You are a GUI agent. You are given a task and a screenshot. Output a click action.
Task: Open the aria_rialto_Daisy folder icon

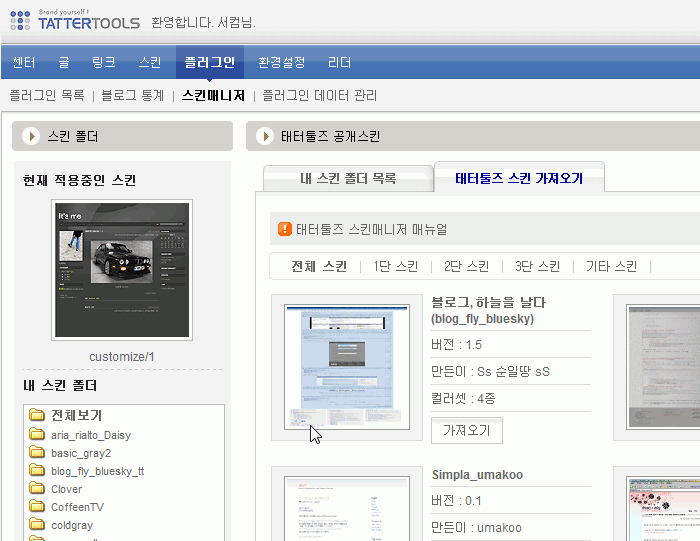[37, 434]
